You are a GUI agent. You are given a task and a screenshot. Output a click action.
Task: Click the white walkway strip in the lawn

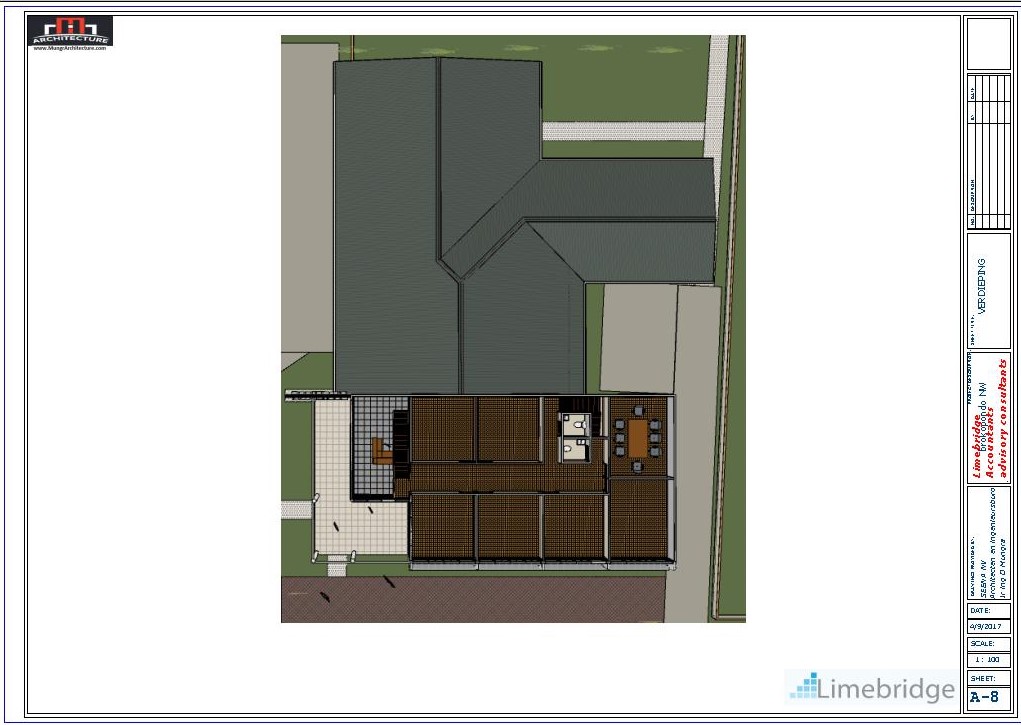click(x=620, y=131)
